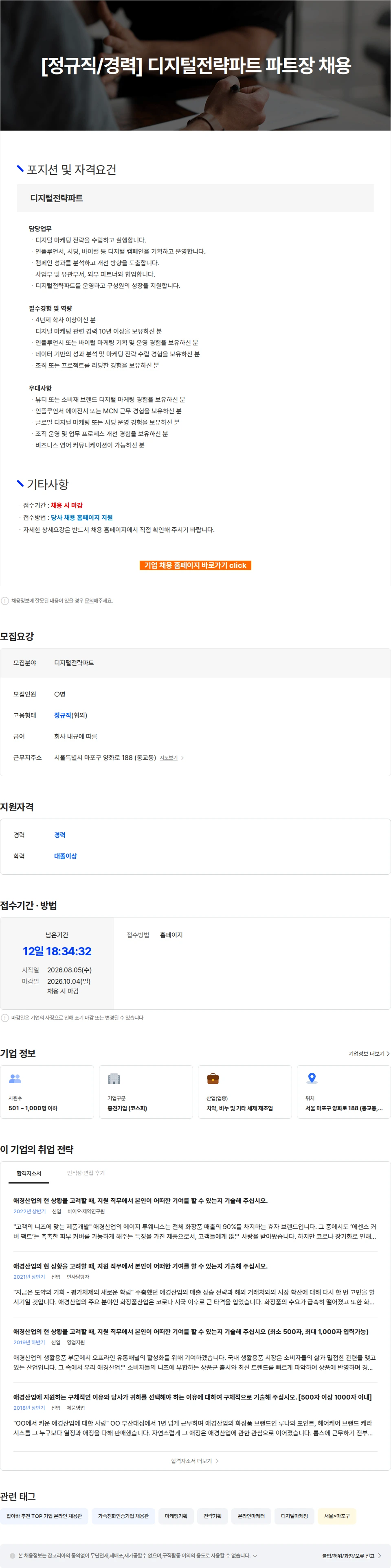Click 합격자소서 더보기 link
This screenshot has width=391, height=1568.
coord(195,1461)
